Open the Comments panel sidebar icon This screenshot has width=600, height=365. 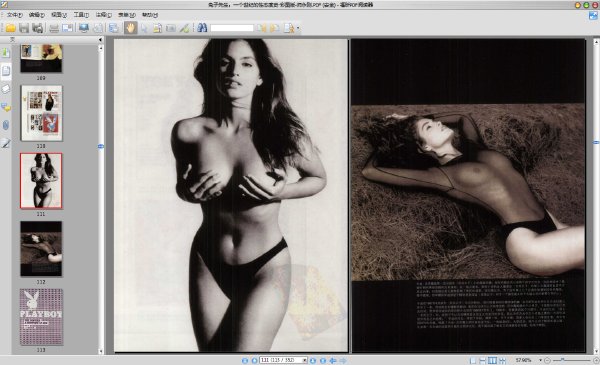(6, 107)
